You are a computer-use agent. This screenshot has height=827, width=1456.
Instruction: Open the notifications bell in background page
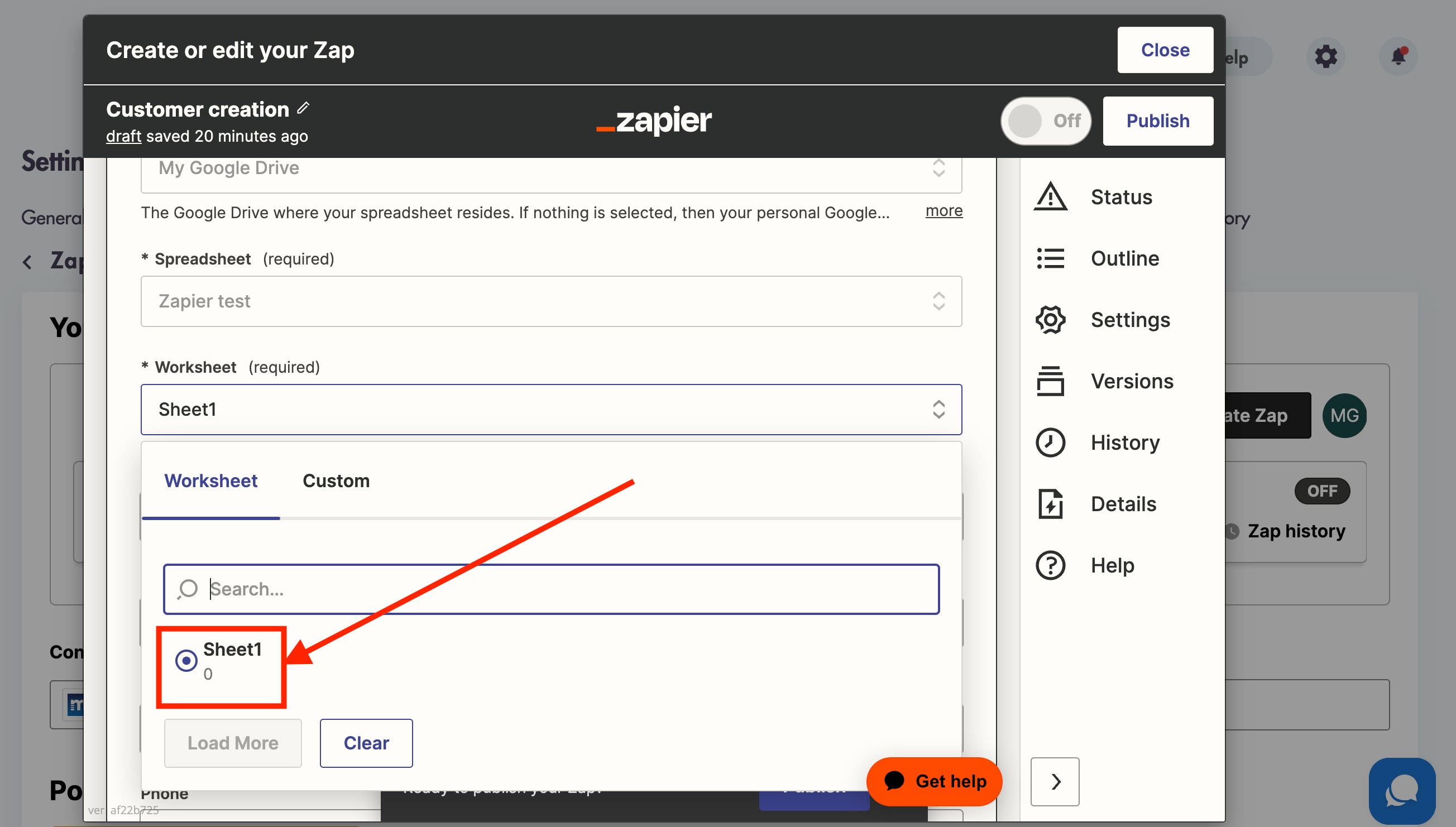[1398, 56]
